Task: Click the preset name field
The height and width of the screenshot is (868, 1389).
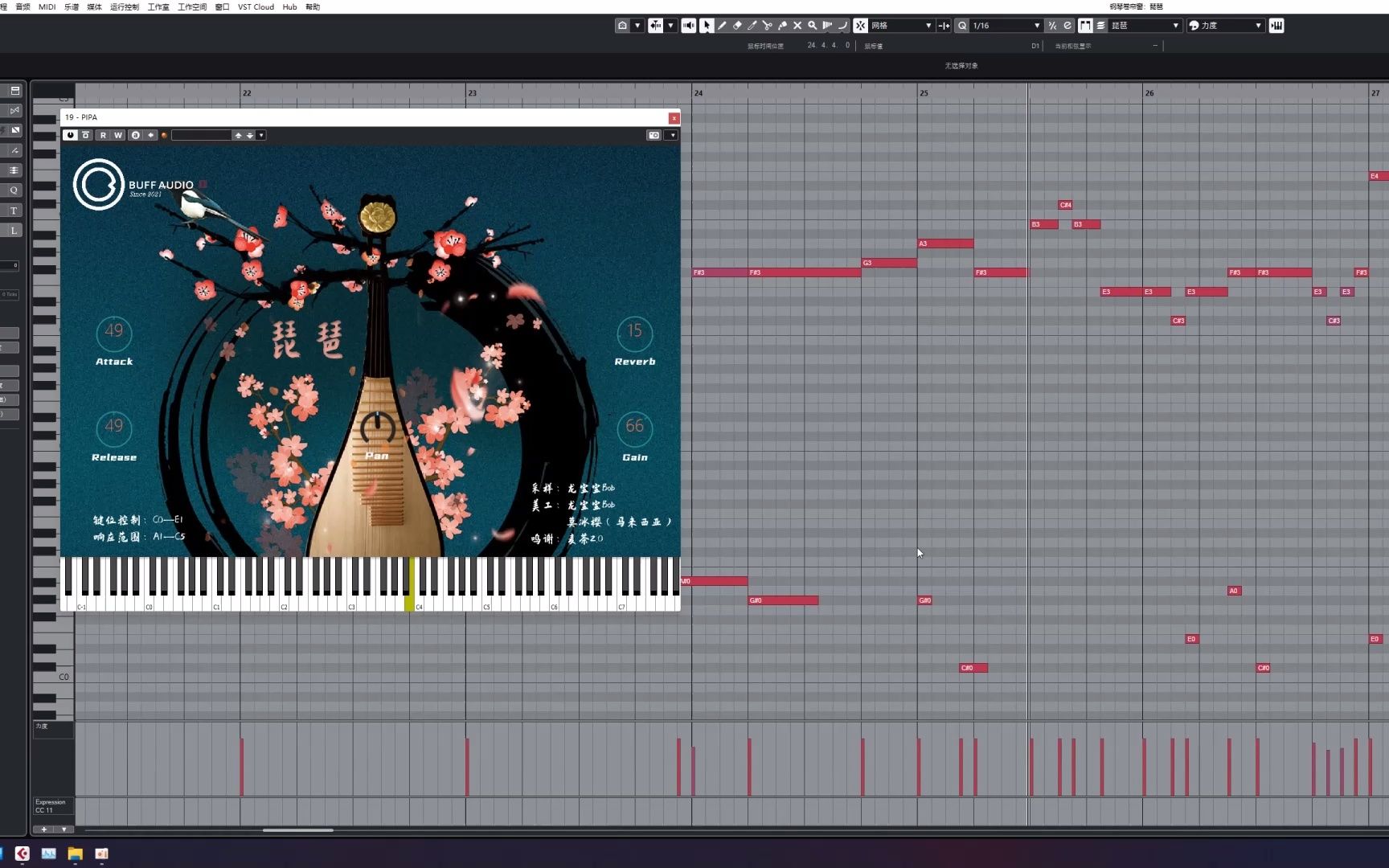Action: pos(202,135)
